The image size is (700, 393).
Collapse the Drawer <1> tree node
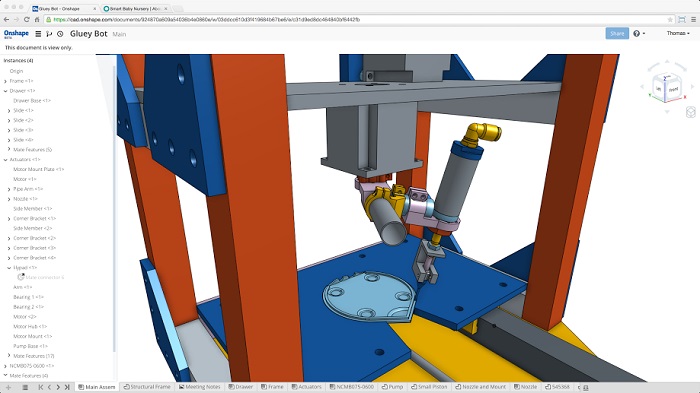point(5,91)
